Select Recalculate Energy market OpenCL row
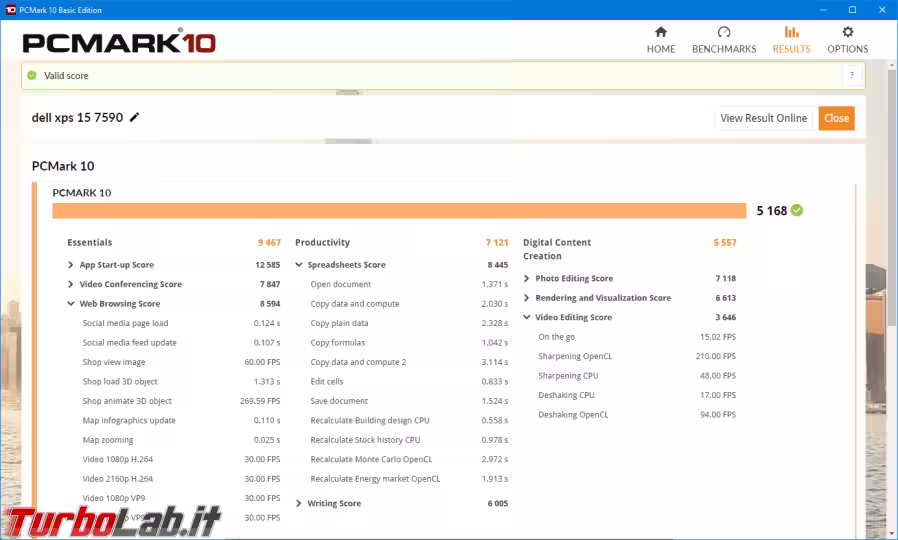This screenshot has width=898, height=540. 409,479
